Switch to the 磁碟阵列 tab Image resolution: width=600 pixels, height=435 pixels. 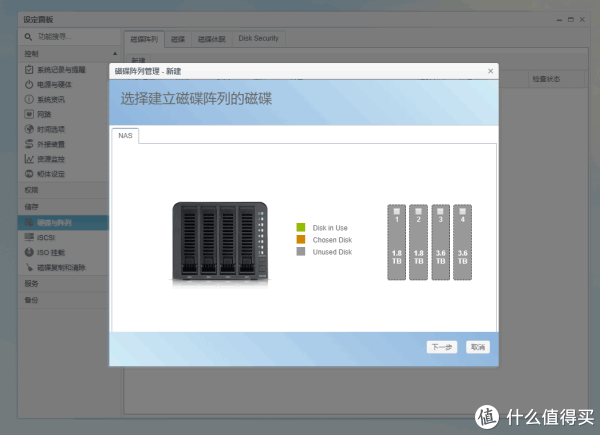pyautogui.click(x=144, y=39)
